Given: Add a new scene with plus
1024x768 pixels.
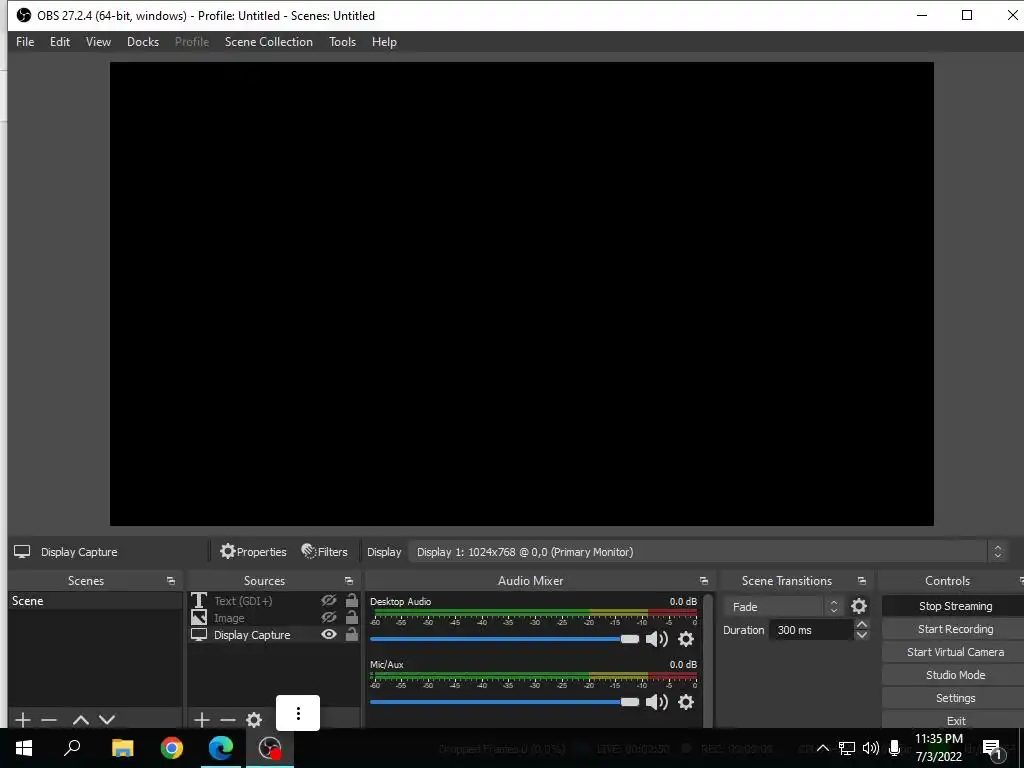Looking at the screenshot, I should [x=23, y=720].
